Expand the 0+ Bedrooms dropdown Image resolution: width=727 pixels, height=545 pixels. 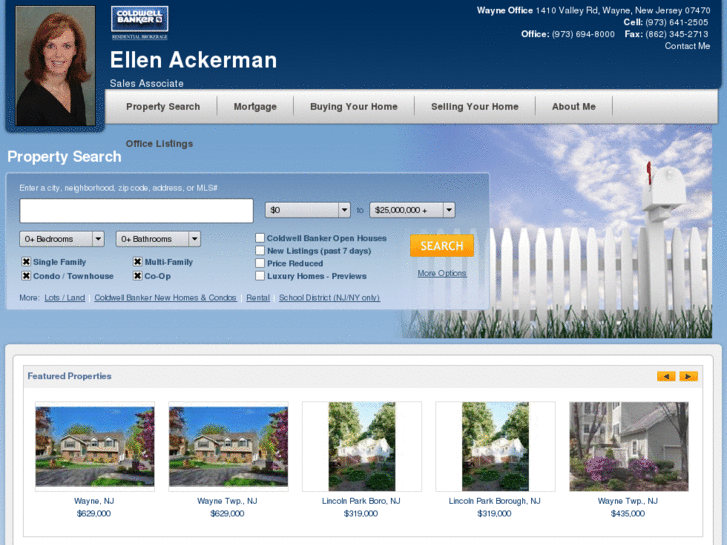[62, 239]
